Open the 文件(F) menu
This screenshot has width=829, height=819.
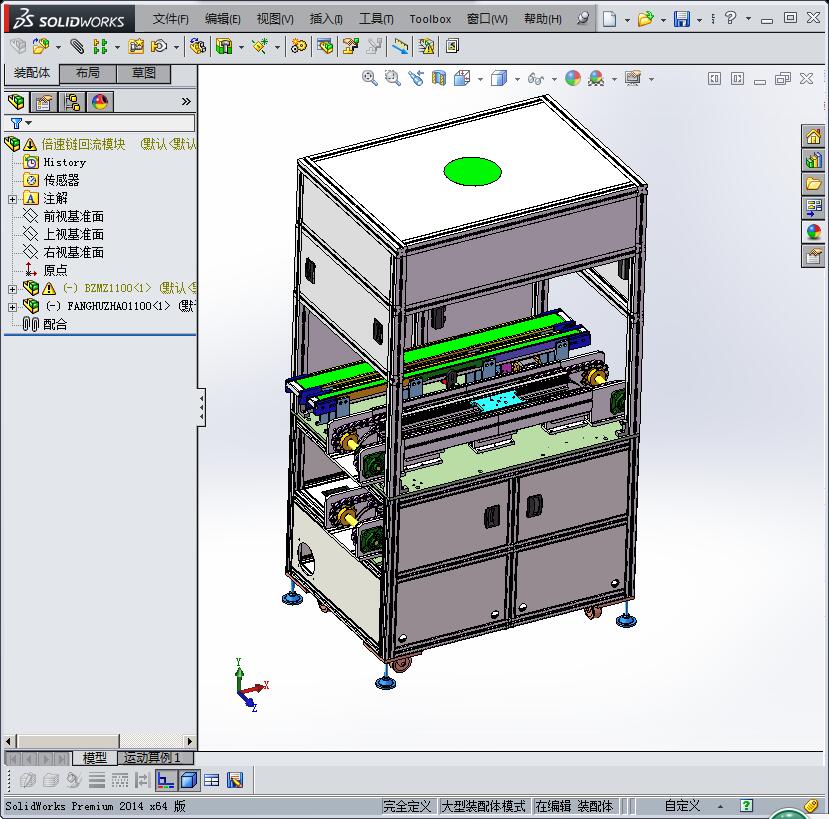(170, 19)
